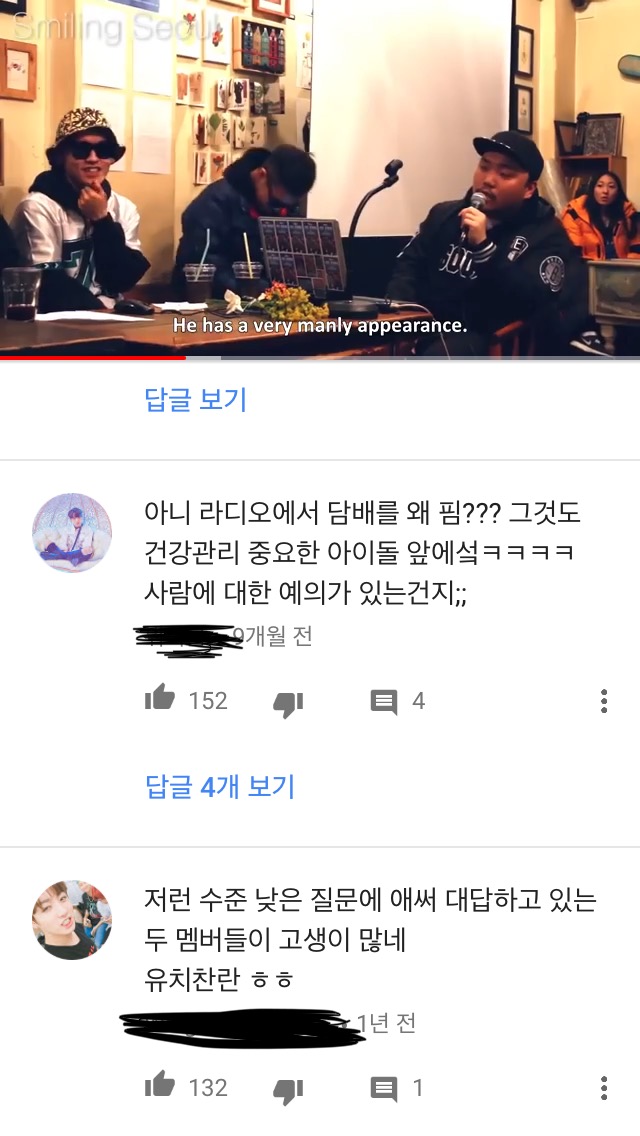Like the comment with 152 likes
This screenshot has height=1136, width=640.
point(159,698)
